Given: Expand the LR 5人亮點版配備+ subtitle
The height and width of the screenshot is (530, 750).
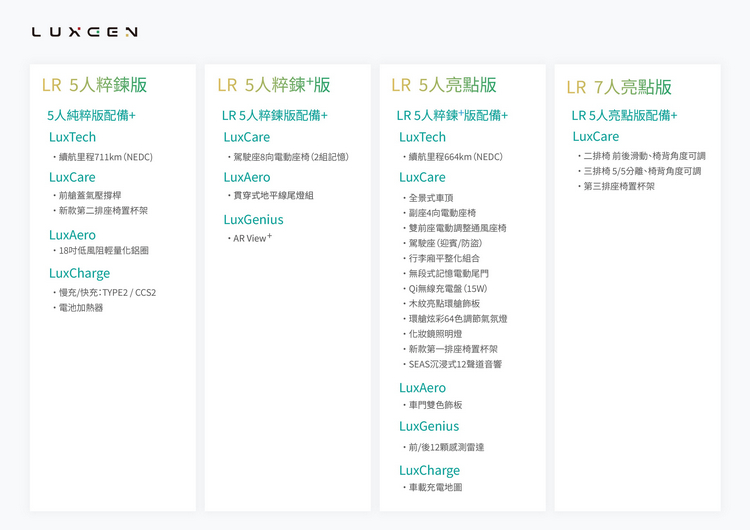Looking at the screenshot, I should (x=624, y=115).
